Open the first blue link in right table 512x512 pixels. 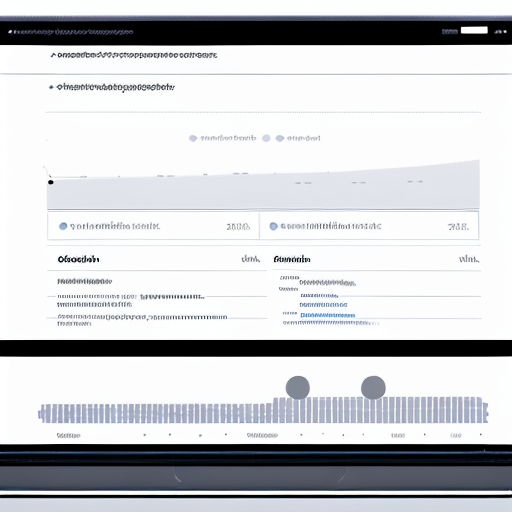(x=319, y=296)
